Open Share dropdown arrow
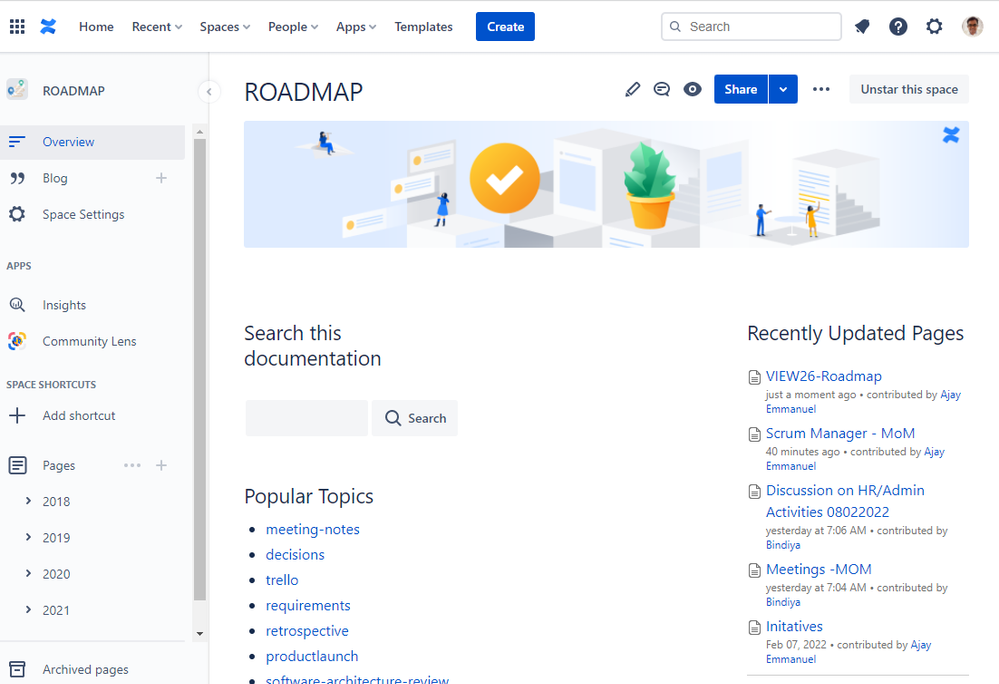Image resolution: width=999 pixels, height=684 pixels. tap(784, 89)
